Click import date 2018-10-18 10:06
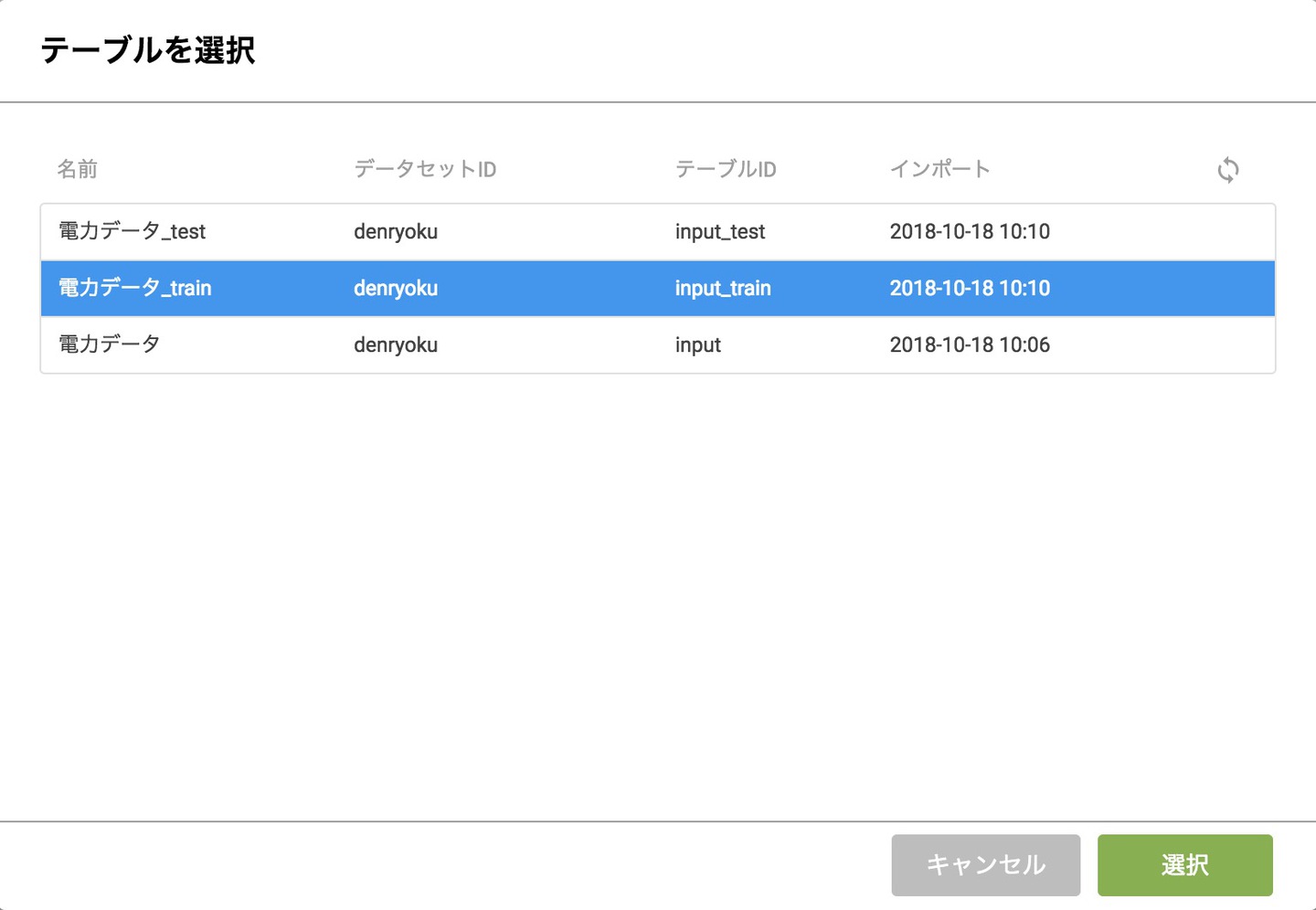1316x910 pixels. [x=970, y=344]
